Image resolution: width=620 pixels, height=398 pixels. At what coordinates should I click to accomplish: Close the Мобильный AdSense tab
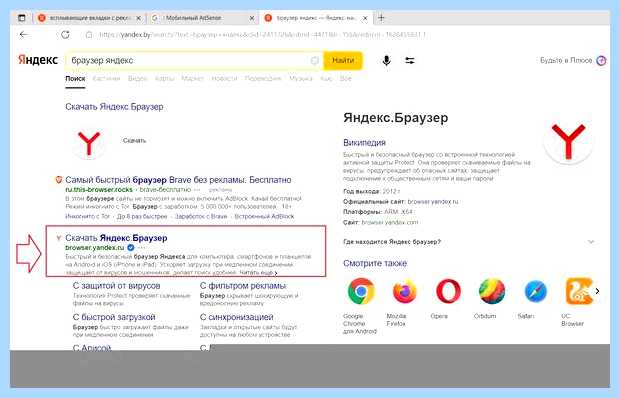tap(252, 18)
